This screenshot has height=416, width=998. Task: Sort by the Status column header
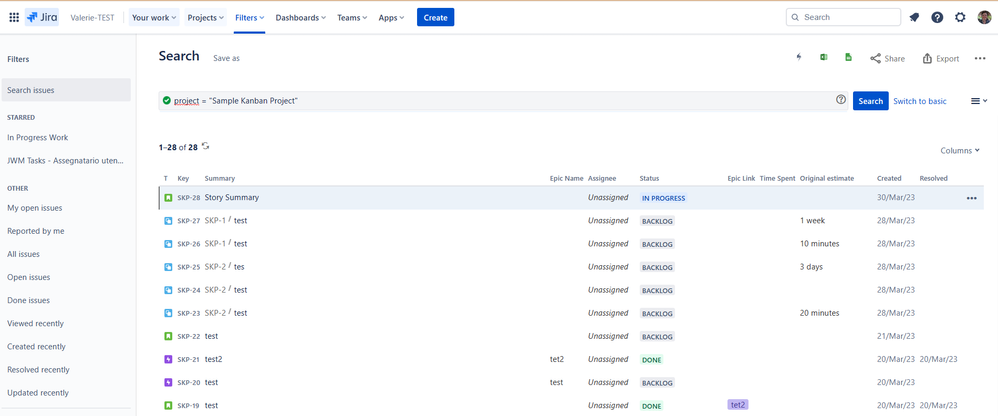point(650,179)
